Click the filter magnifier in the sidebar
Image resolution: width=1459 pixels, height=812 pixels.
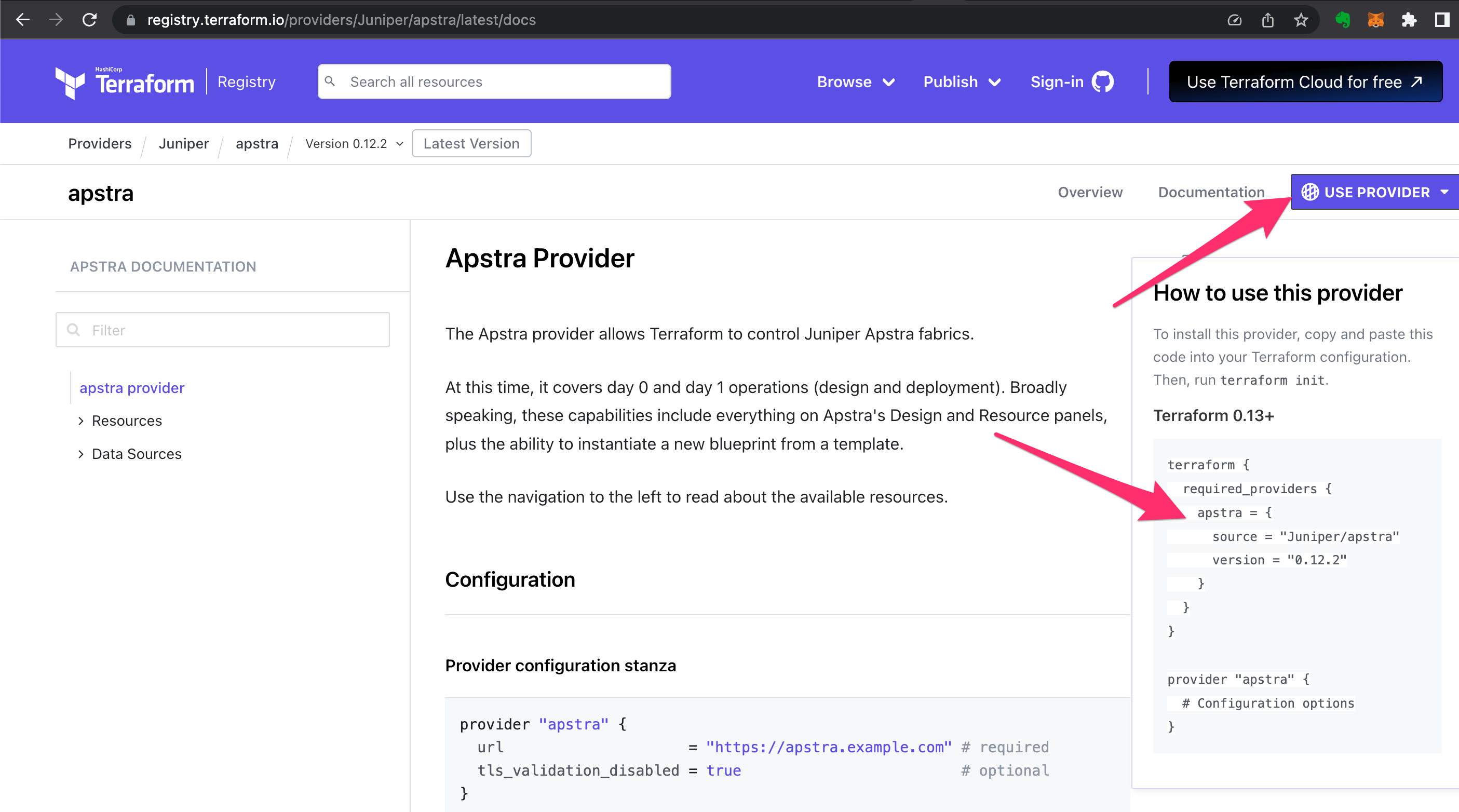[x=74, y=330]
